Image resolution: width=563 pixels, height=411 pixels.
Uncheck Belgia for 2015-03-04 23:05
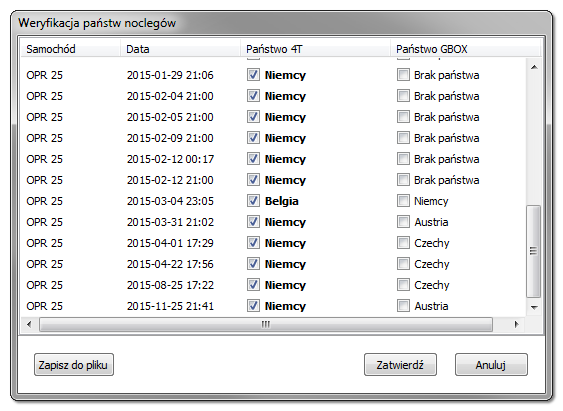253,201
